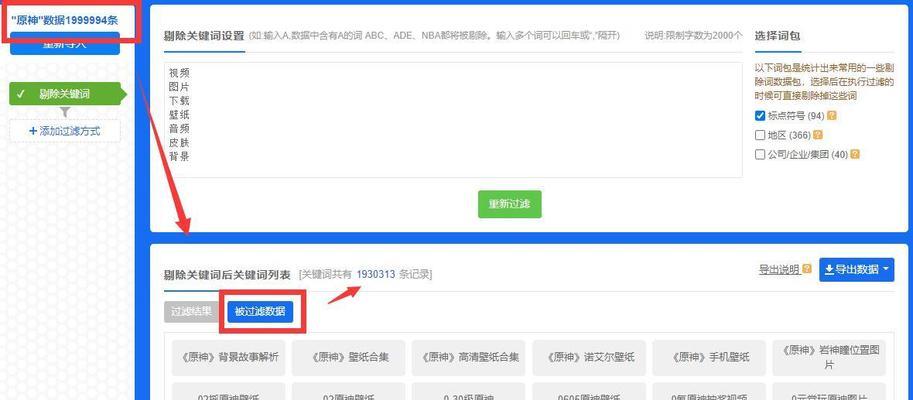Enable the 地区 (366) word pack checkbox
This screenshot has height=400, width=913.
(x=760, y=135)
